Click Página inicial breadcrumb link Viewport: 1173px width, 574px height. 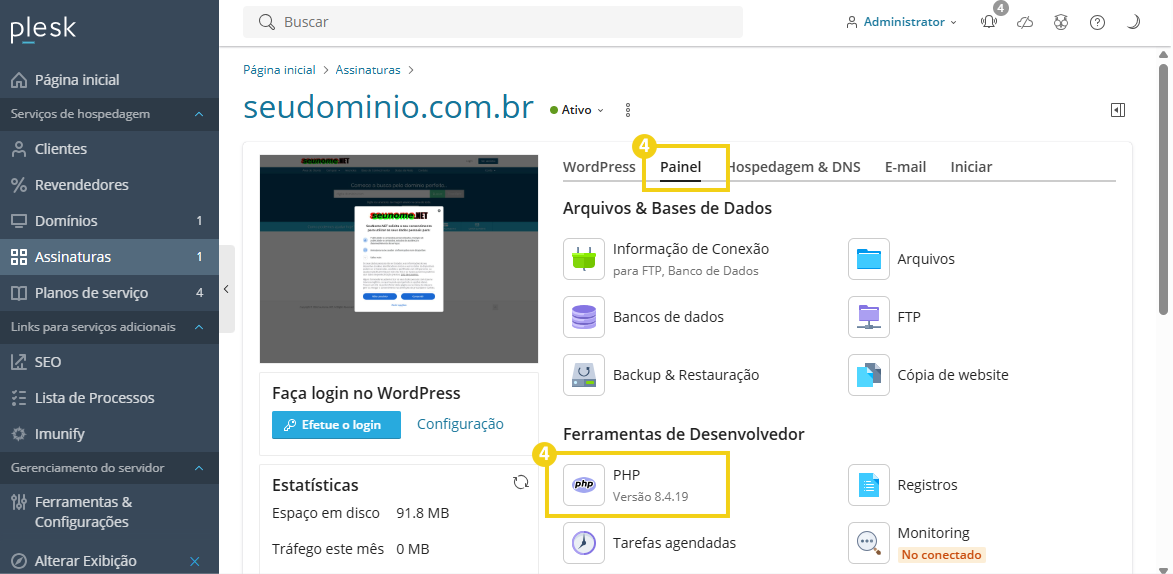point(279,70)
